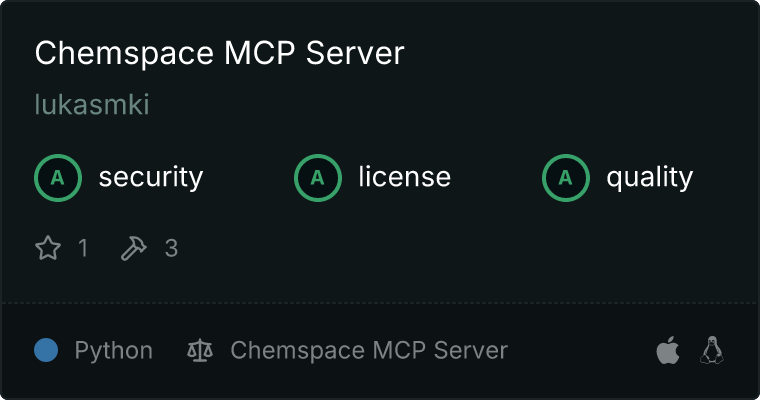The image size is (760, 400).
Task: Click the blue Python language dot
Action: (x=46, y=350)
